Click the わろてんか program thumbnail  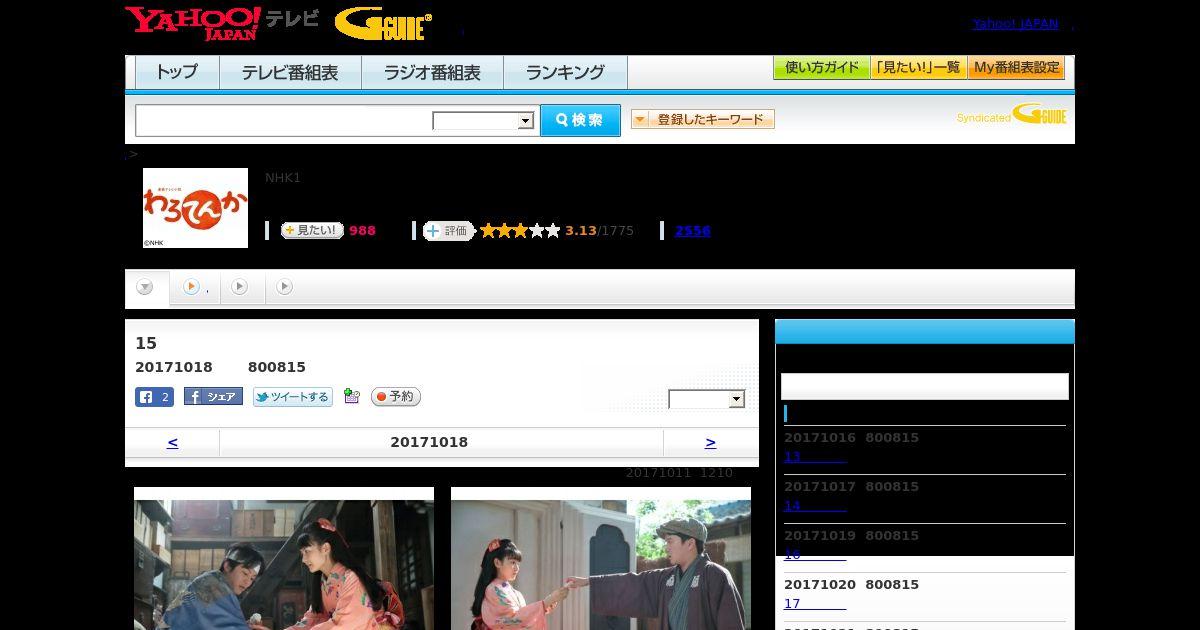[195, 208]
